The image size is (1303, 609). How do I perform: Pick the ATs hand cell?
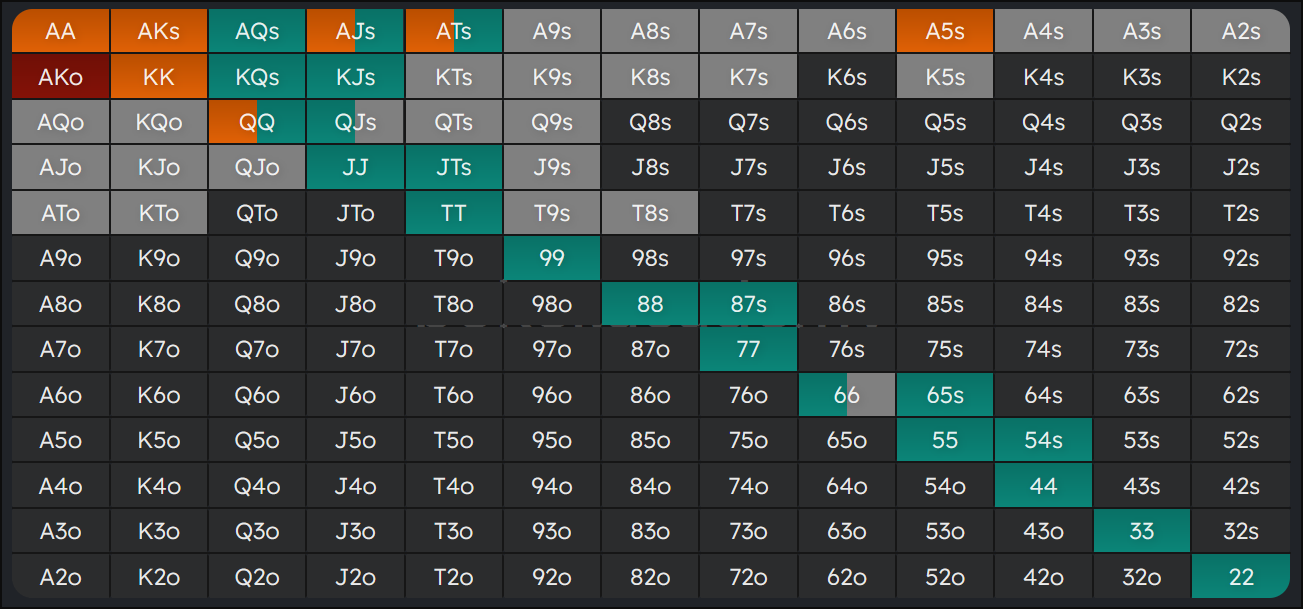pos(453,31)
